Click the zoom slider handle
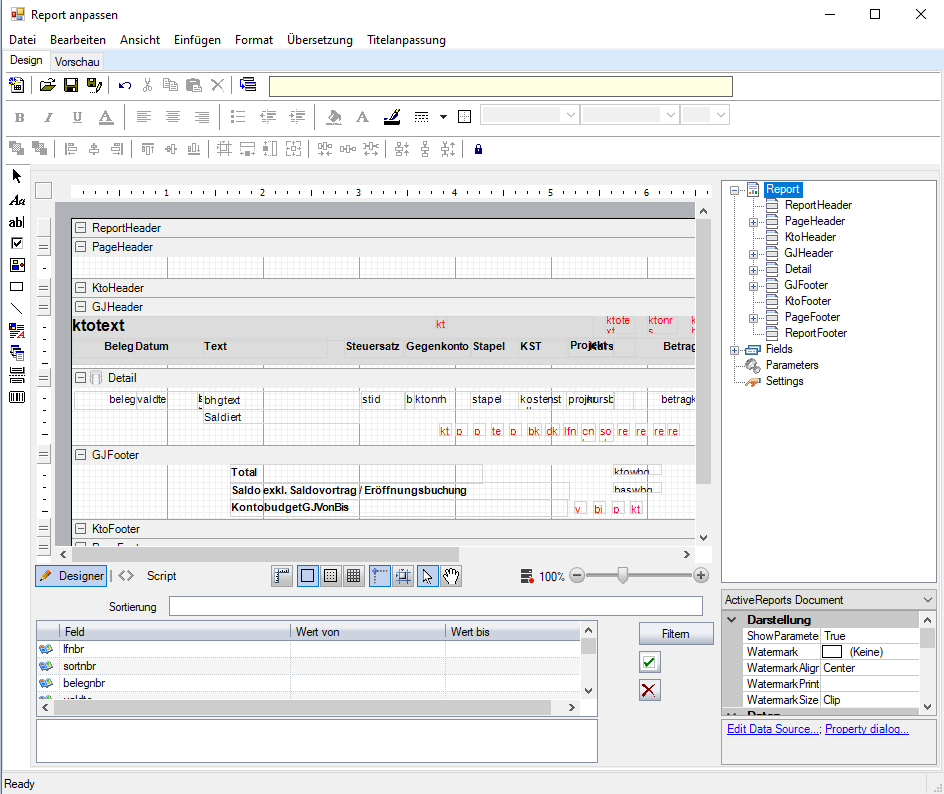Viewport: 944px width, 794px height. [623, 575]
